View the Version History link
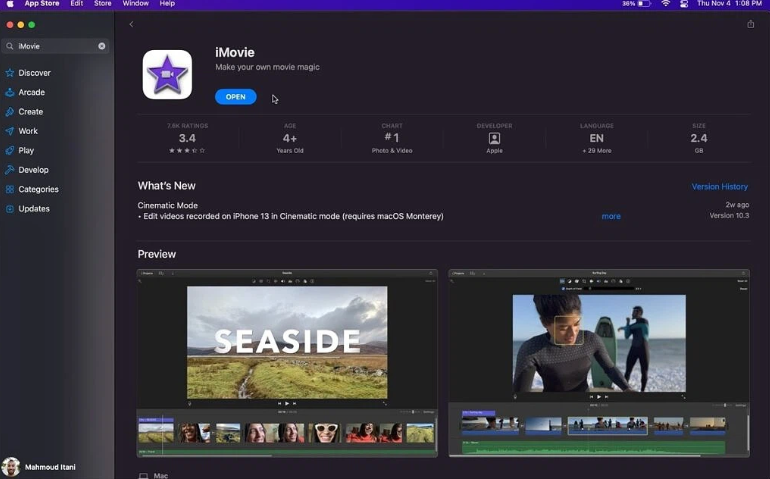 pos(719,187)
